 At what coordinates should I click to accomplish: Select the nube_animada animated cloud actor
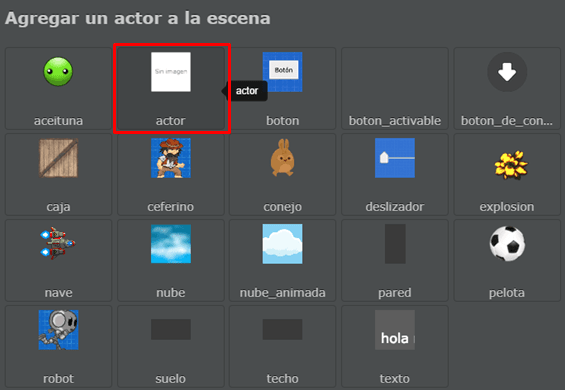coord(282,260)
